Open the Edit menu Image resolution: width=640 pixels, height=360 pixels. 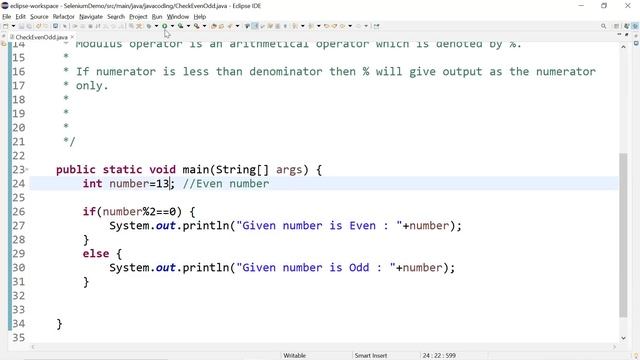coord(20,17)
